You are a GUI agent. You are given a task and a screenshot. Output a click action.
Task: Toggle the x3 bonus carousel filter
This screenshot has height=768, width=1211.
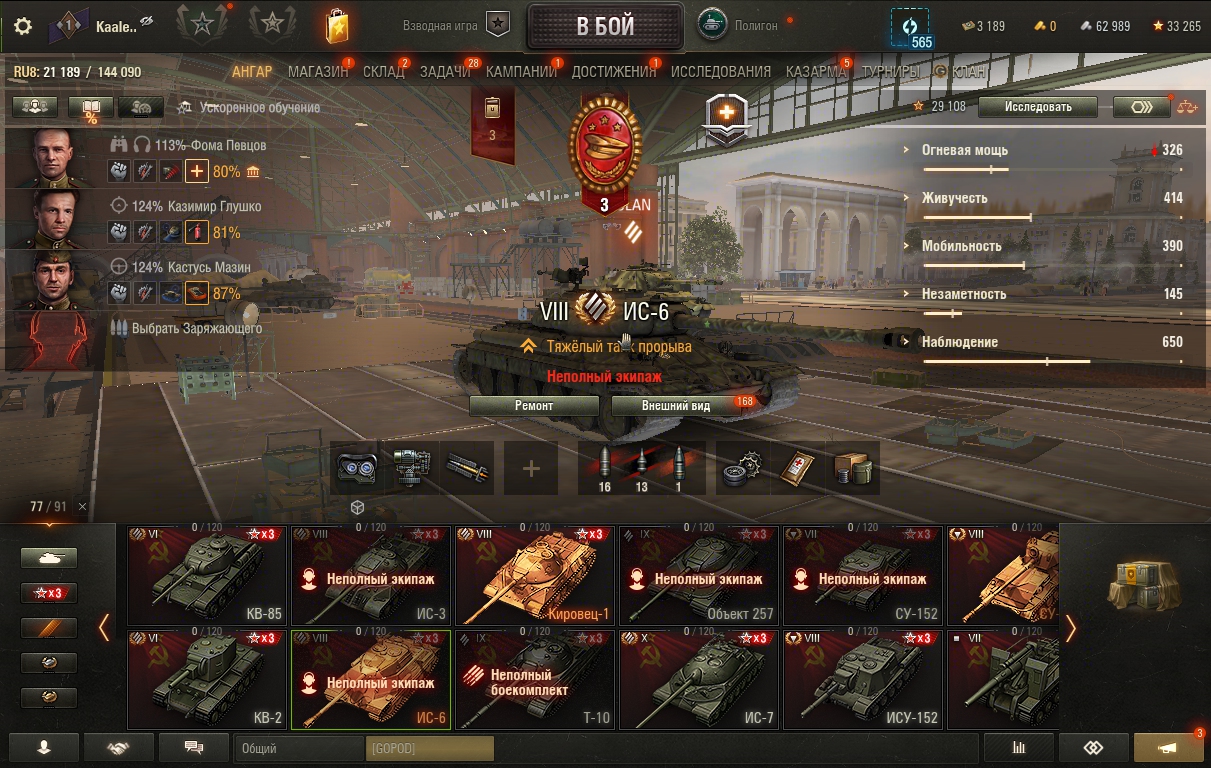click(49, 593)
